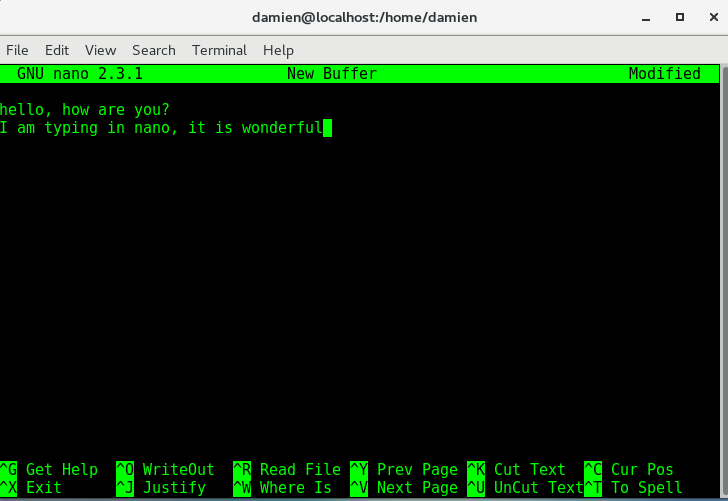
Task: Open the View menu
Action: (100, 50)
